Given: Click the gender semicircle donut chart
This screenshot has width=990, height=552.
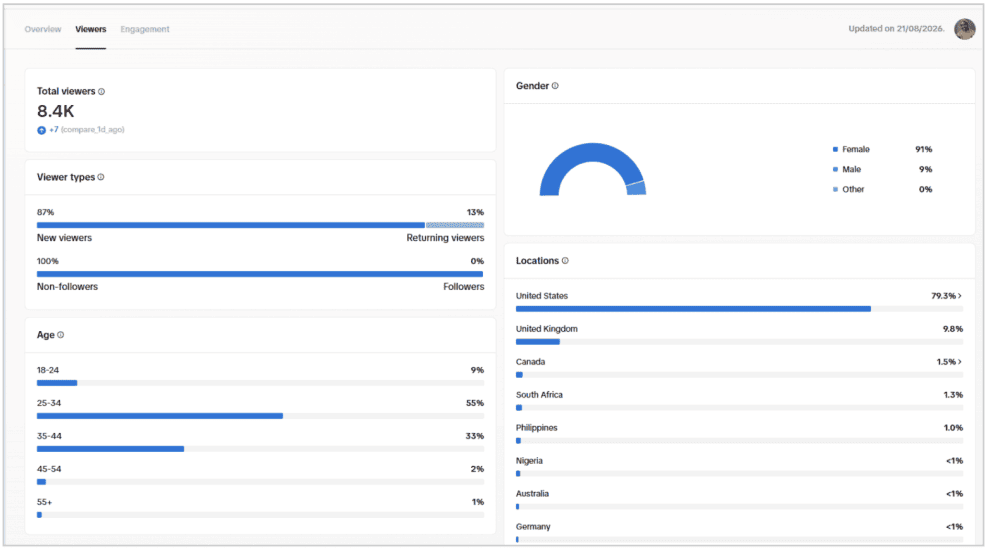Looking at the screenshot, I should click(x=592, y=169).
